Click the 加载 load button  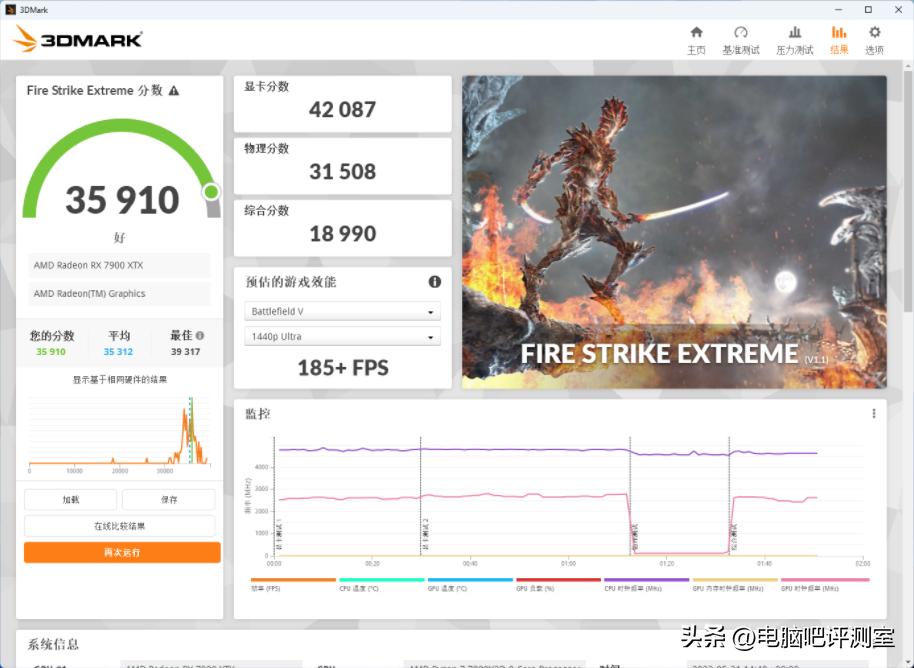(71, 500)
